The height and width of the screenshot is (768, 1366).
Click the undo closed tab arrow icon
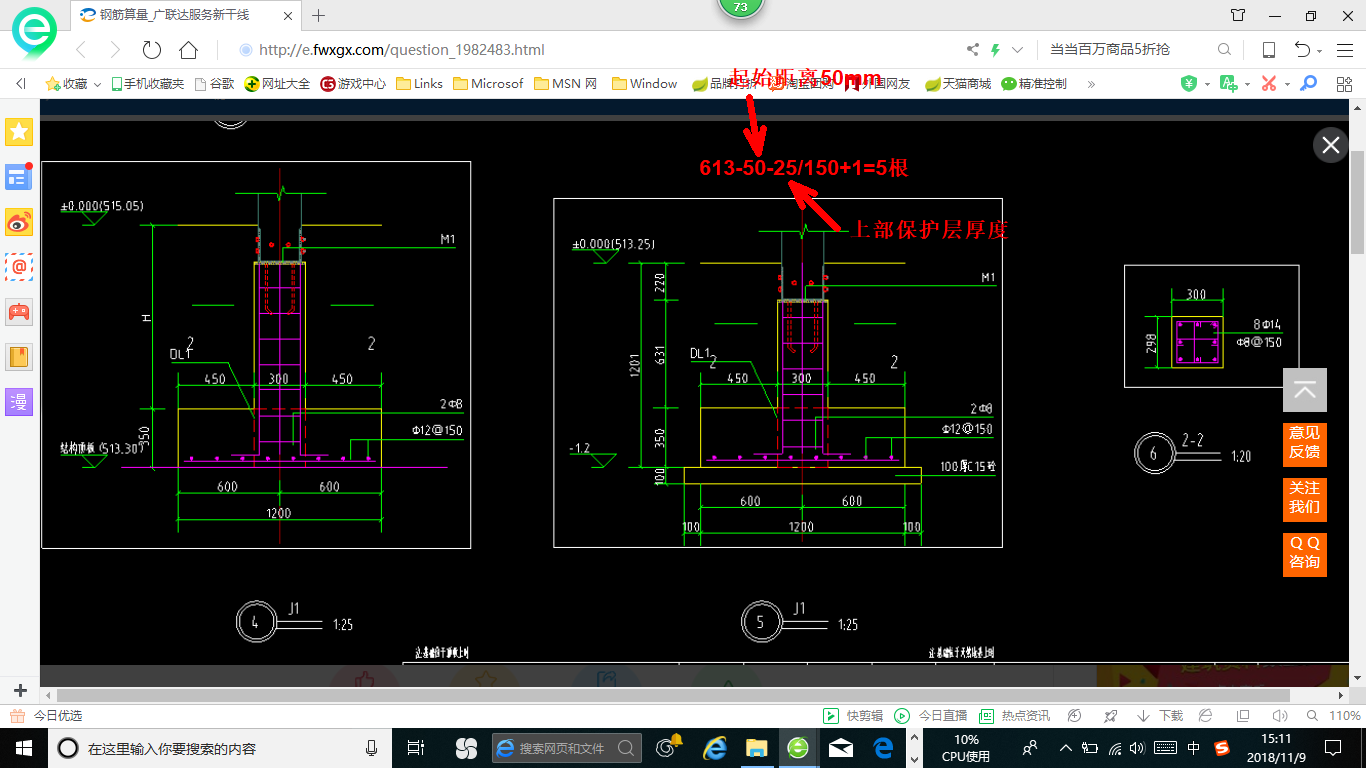coord(1302,50)
